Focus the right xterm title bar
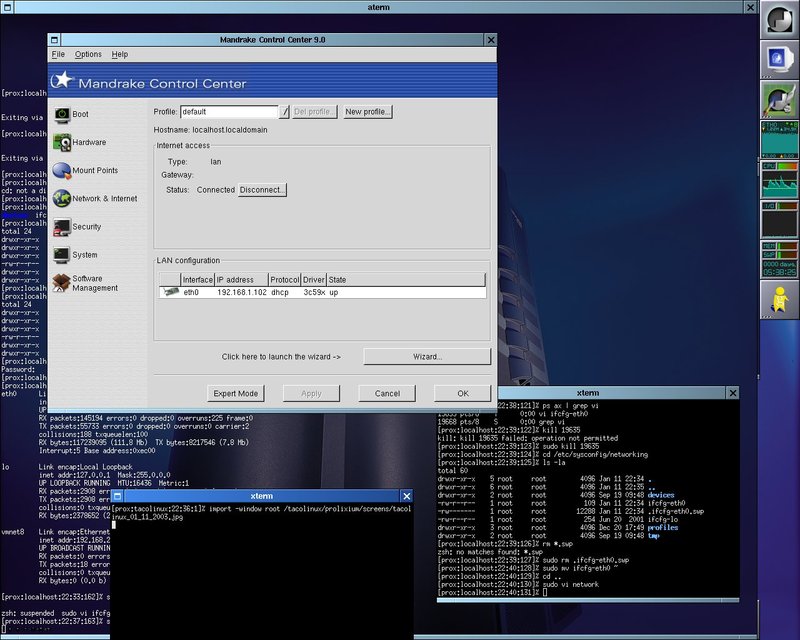800x640 pixels. [588, 393]
